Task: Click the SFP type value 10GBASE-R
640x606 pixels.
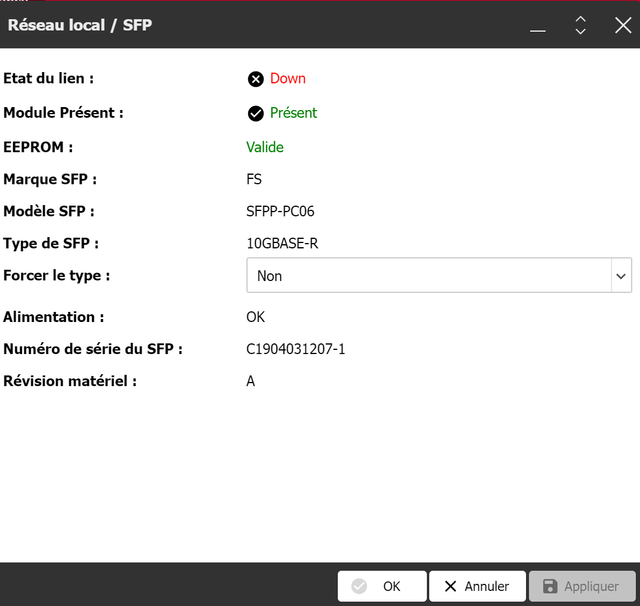Action: (x=282, y=244)
